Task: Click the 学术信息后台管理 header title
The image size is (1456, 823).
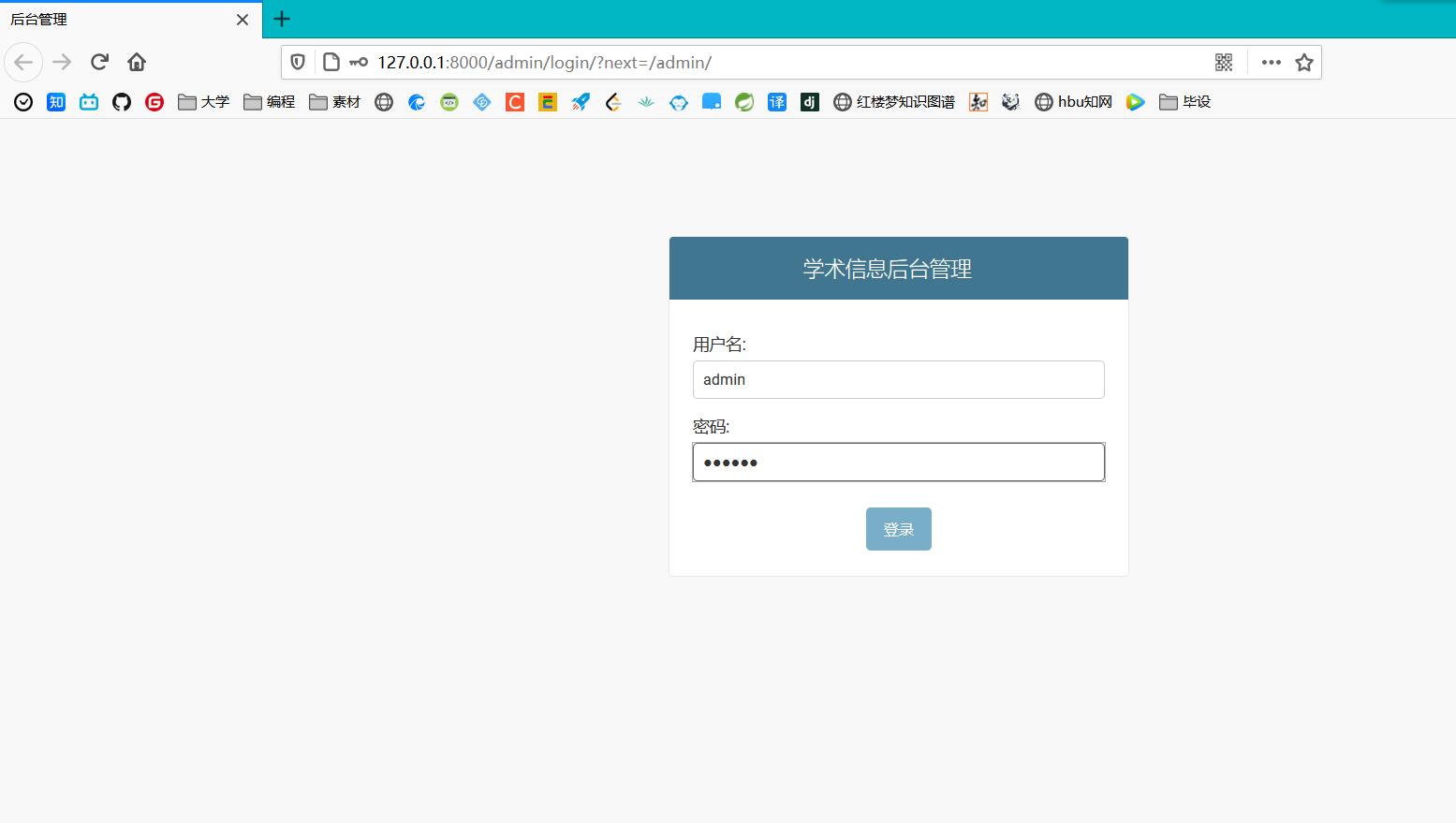Action: click(888, 269)
